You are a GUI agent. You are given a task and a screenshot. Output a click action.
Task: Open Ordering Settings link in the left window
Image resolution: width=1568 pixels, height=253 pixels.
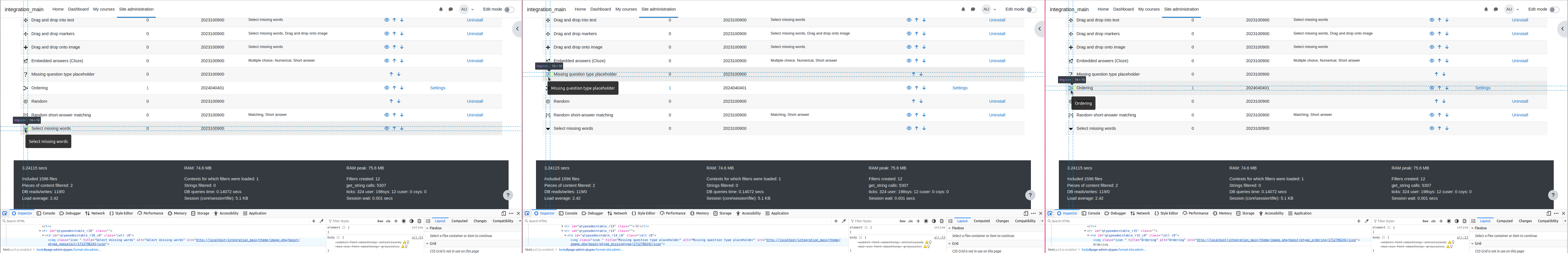click(438, 88)
